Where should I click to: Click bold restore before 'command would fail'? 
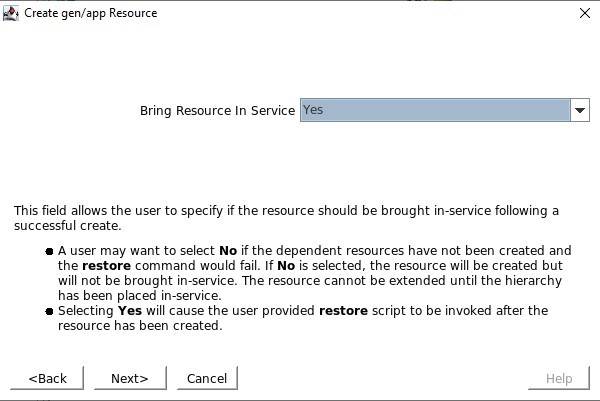point(106,266)
